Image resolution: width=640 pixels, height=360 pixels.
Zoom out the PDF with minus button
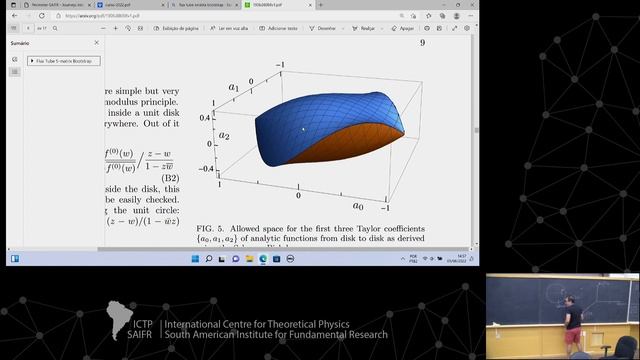tap(103, 28)
